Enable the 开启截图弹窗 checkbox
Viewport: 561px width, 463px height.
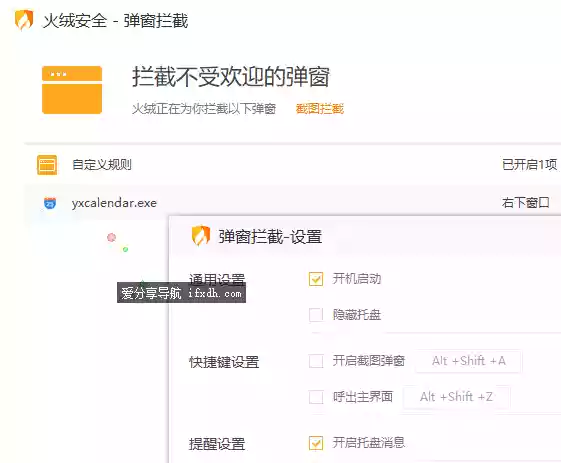(x=316, y=361)
